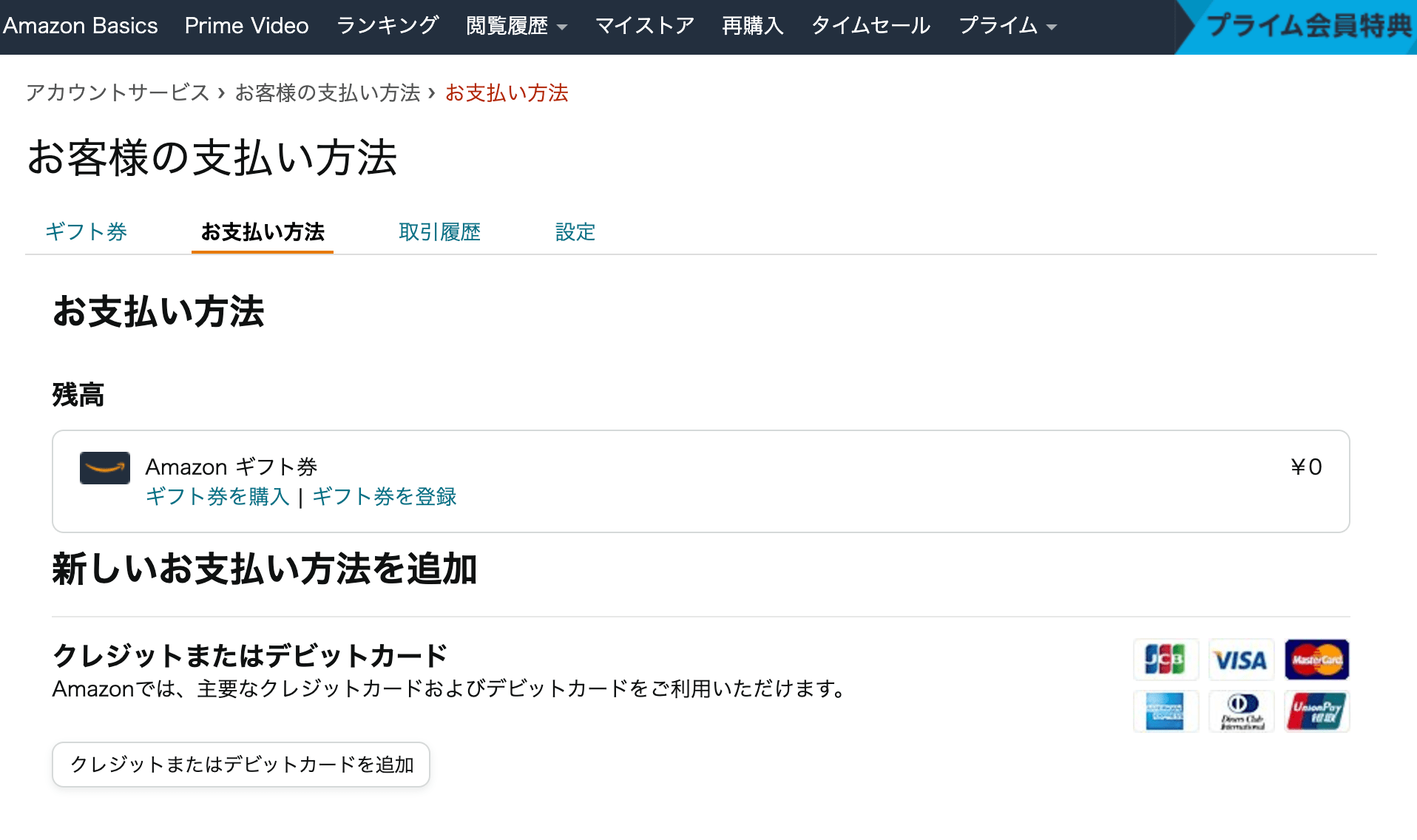The height and width of the screenshot is (840, 1417).
Task: Go to the お客様の支払い方法 breadcrumb link
Action: 328,92
